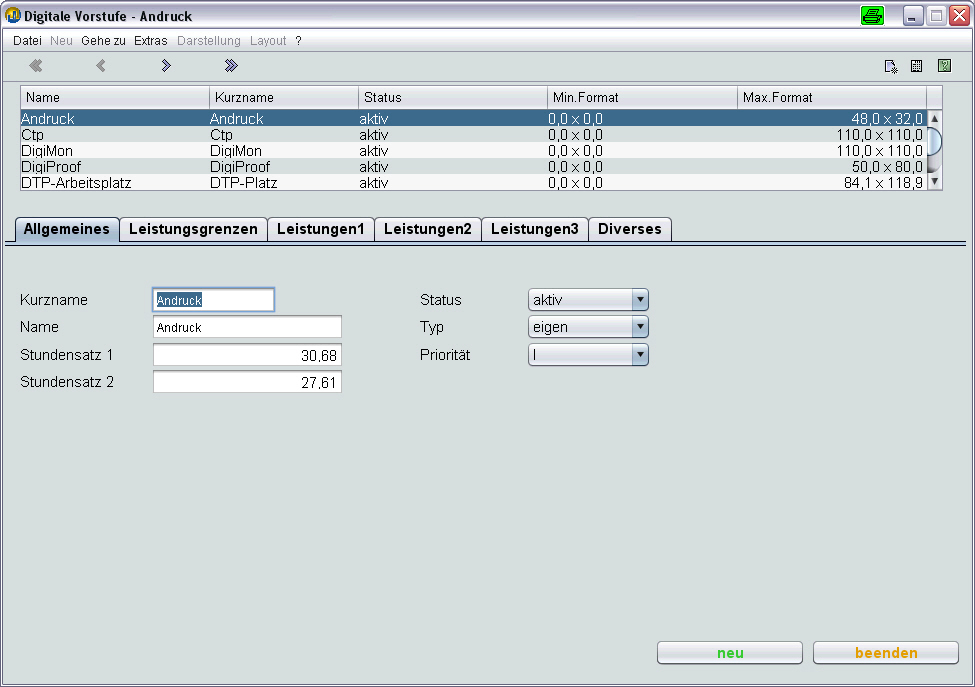The height and width of the screenshot is (687, 975).
Task: Sort by the Name column header
Action: point(115,98)
